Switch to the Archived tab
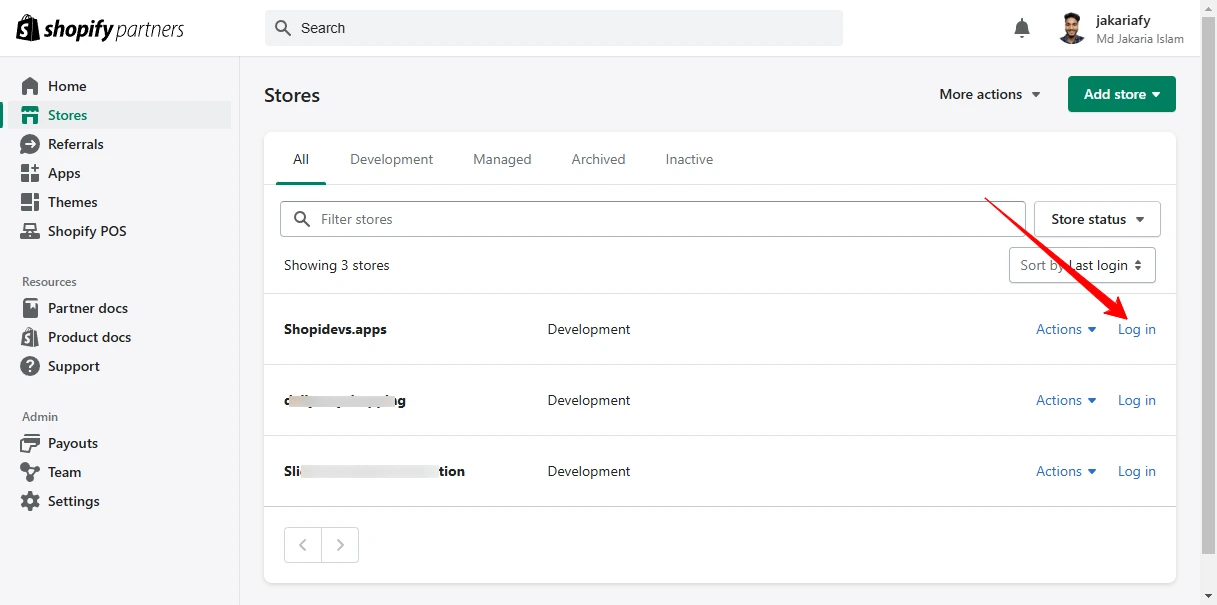 pos(598,159)
